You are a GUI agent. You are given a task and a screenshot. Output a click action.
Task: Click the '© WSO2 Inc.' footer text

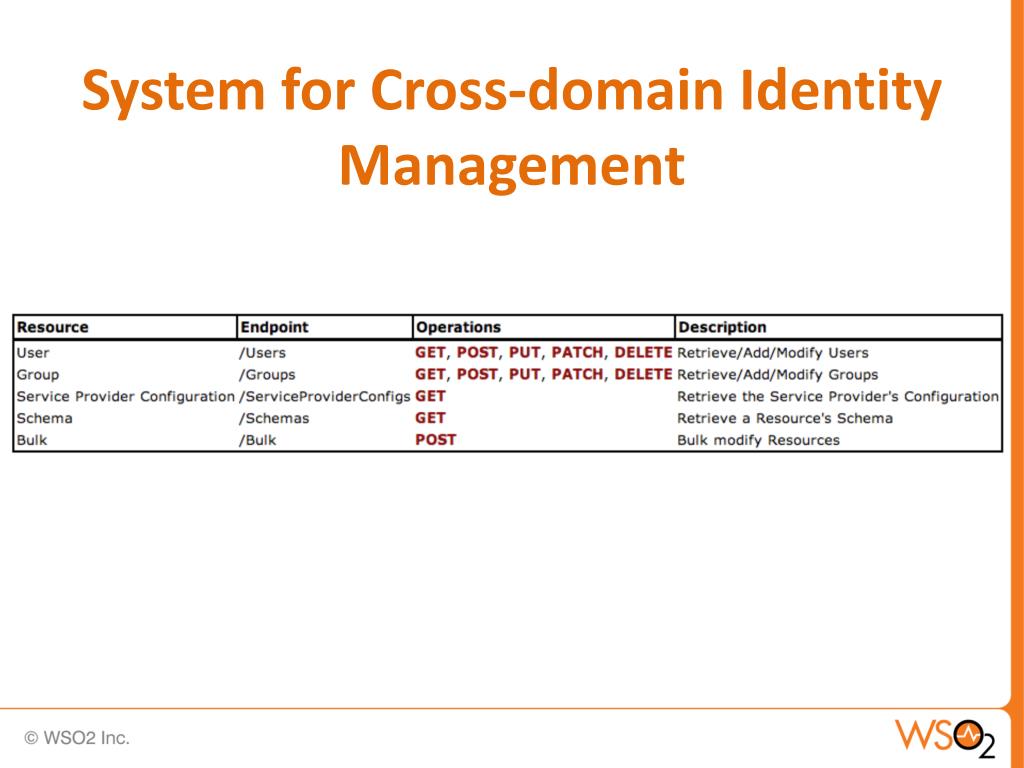[x=77, y=738]
